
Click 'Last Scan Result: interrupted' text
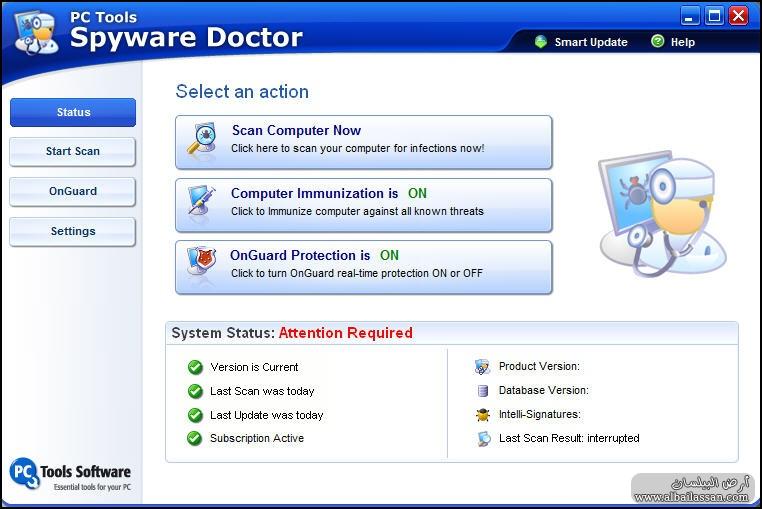coord(569,439)
